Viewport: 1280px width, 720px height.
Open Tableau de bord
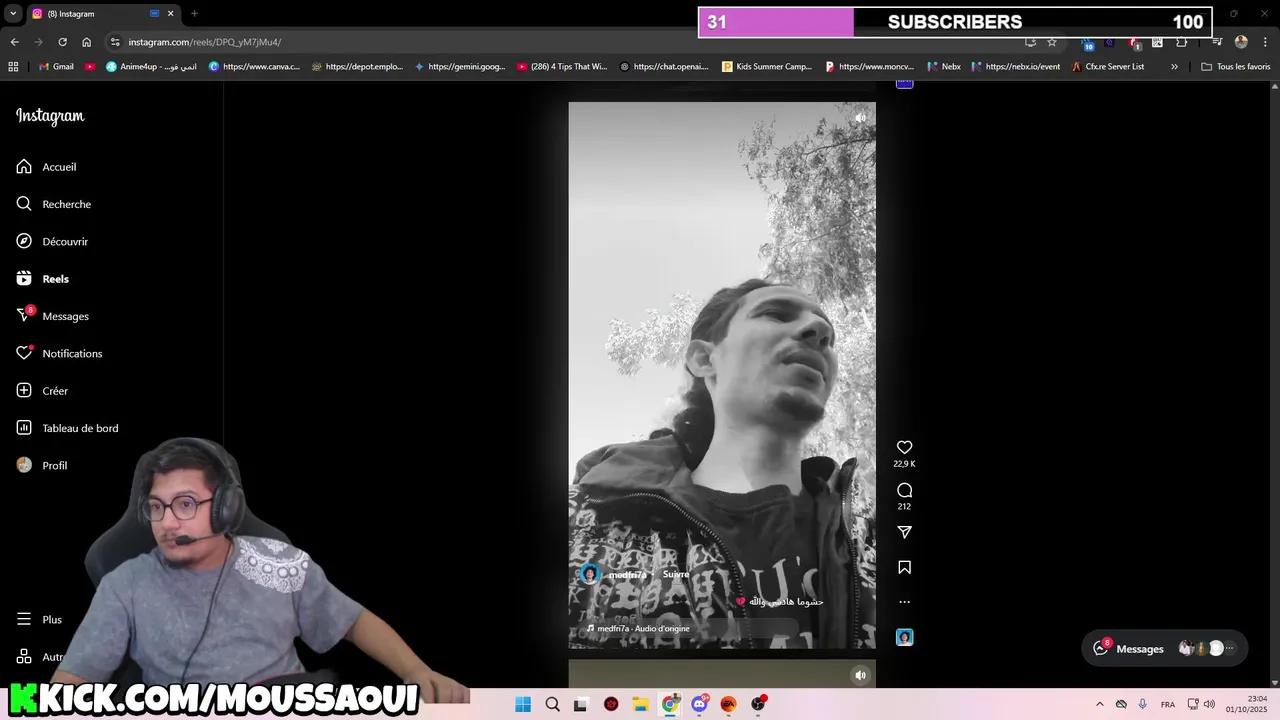point(80,428)
